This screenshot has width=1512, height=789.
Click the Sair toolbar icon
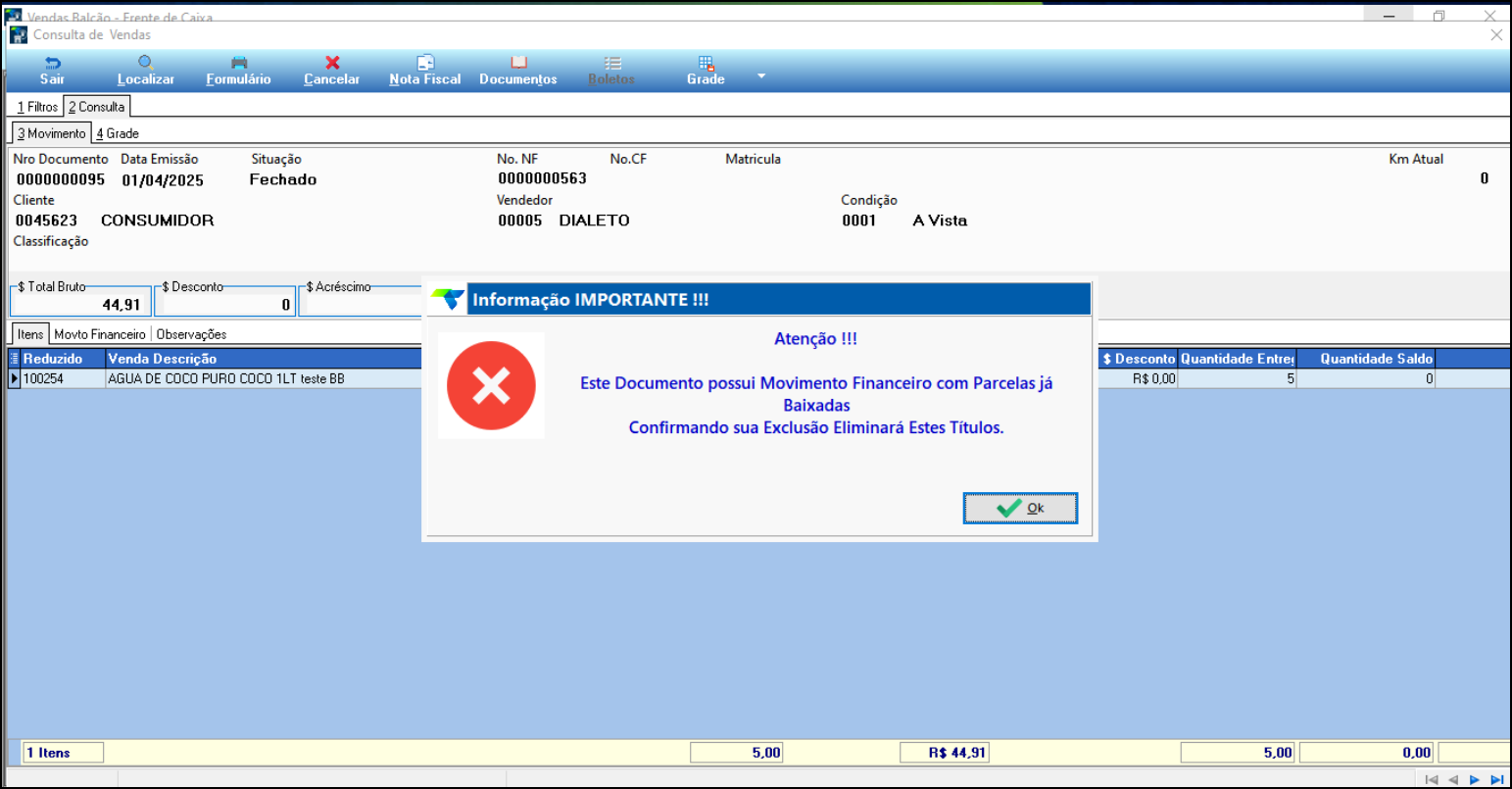pos(53,63)
